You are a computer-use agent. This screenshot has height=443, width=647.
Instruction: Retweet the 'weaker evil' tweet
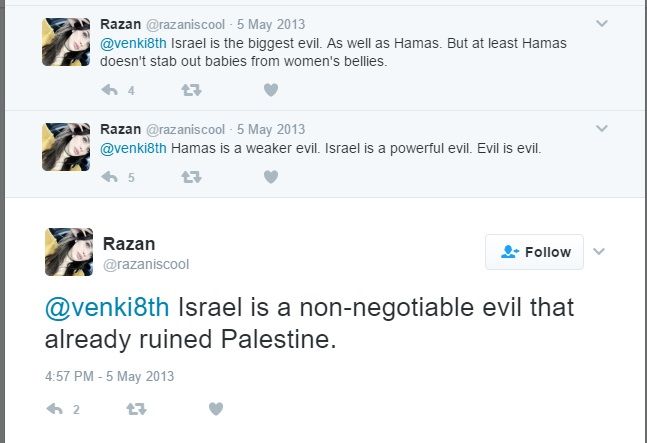[191, 177]
